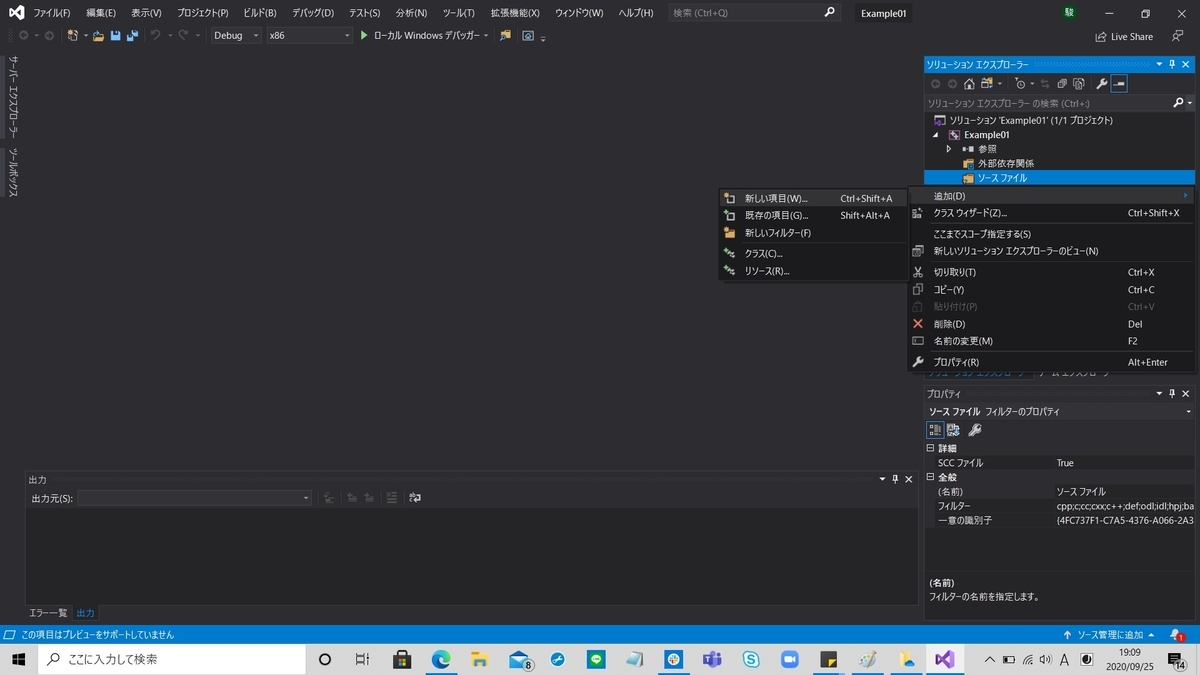Image resolution: width=1200 pixels, height=675 pixels.
Task: Open Visual Studio from the Windows taskbar
Action: pyautogui.click(x=944, y=659)
